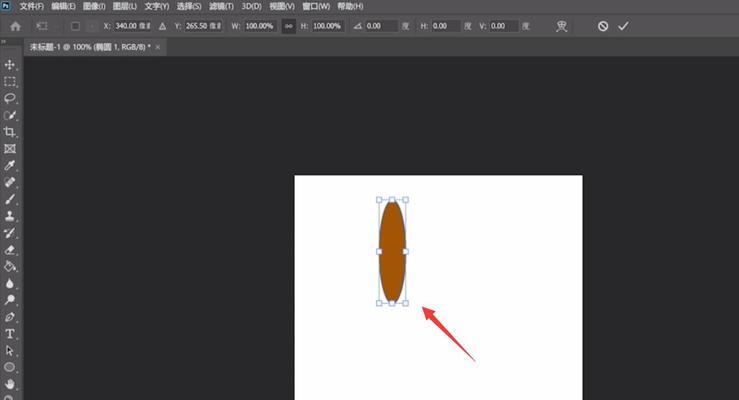Select the Lasso tool
Viewport: 739px width, 400px height.
click(x=10, y=99)
